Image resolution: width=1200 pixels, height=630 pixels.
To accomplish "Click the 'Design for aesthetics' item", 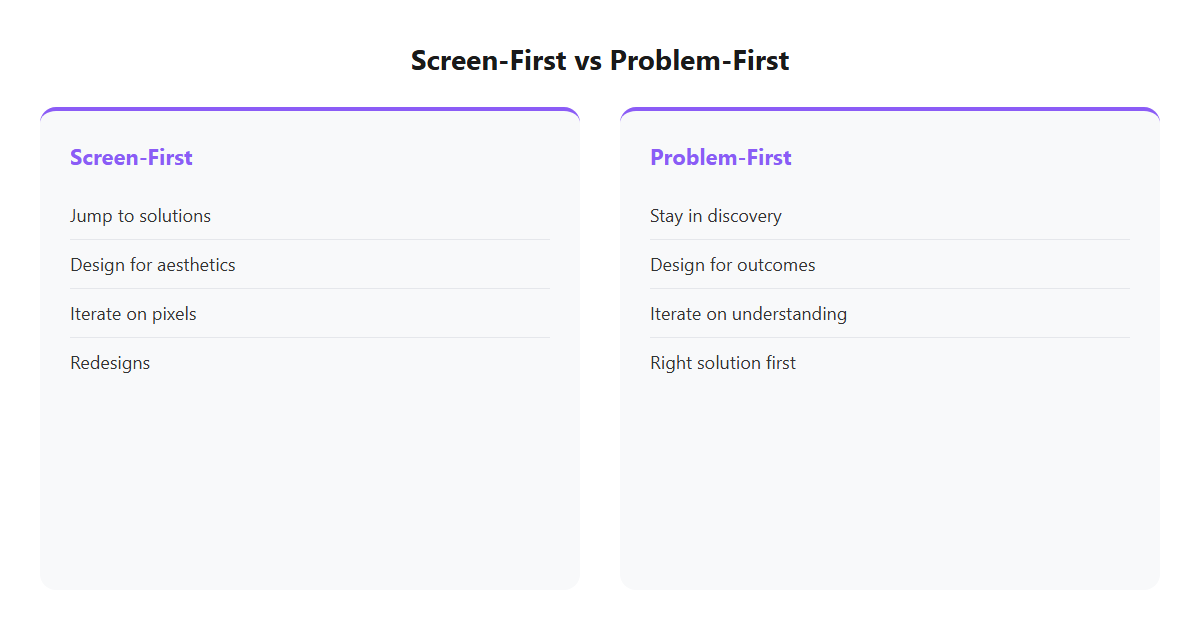I will click(310, 264).
